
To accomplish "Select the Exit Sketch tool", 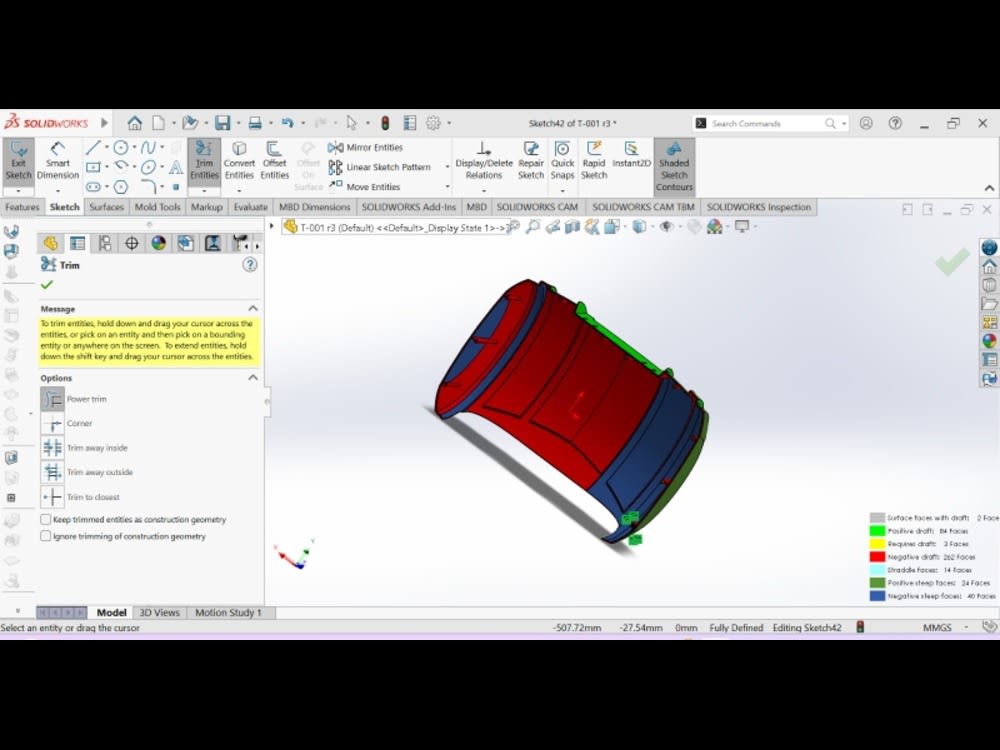I will click(x=18, y=160).
